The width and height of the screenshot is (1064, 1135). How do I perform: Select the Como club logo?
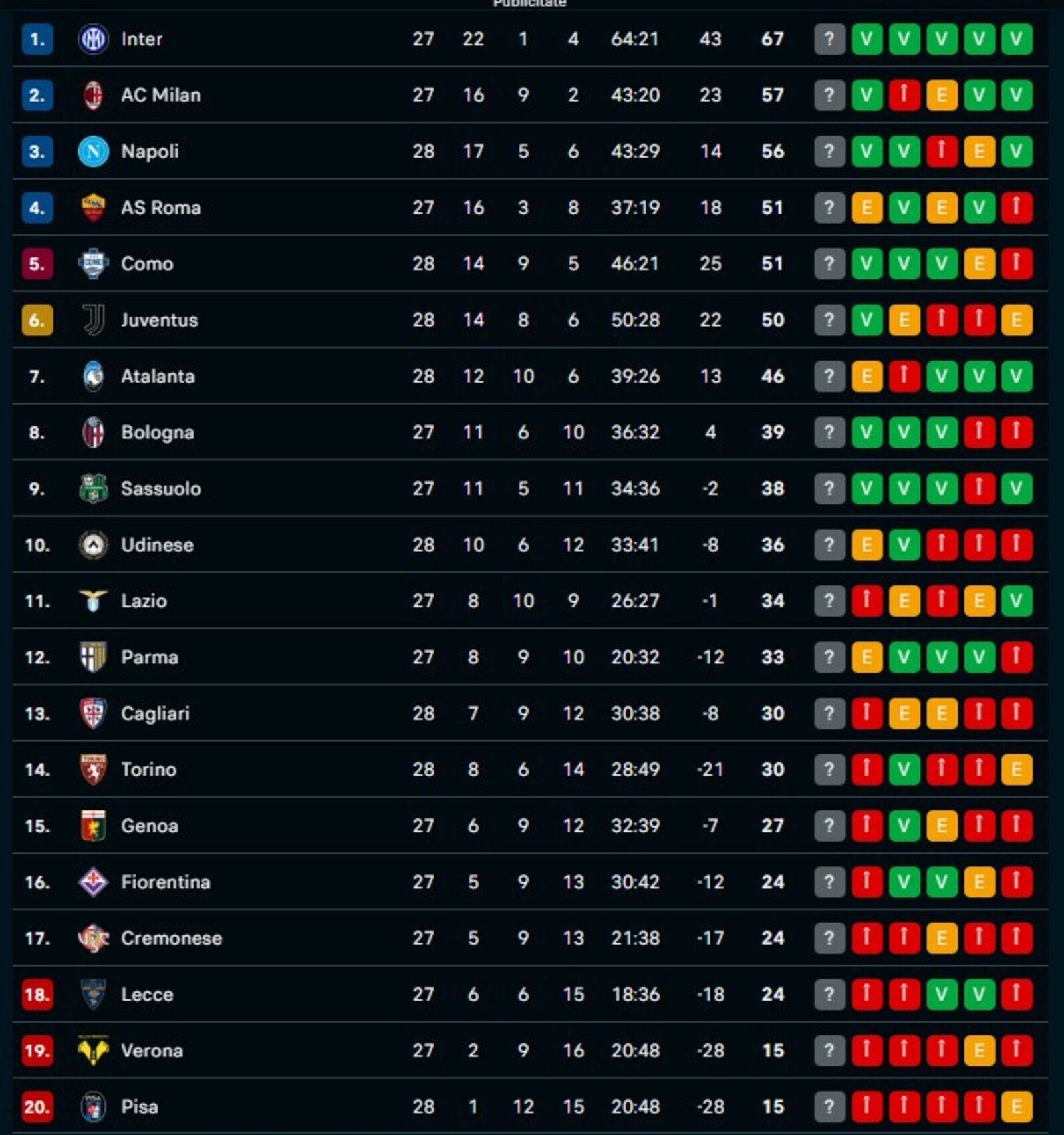[95, 263]
